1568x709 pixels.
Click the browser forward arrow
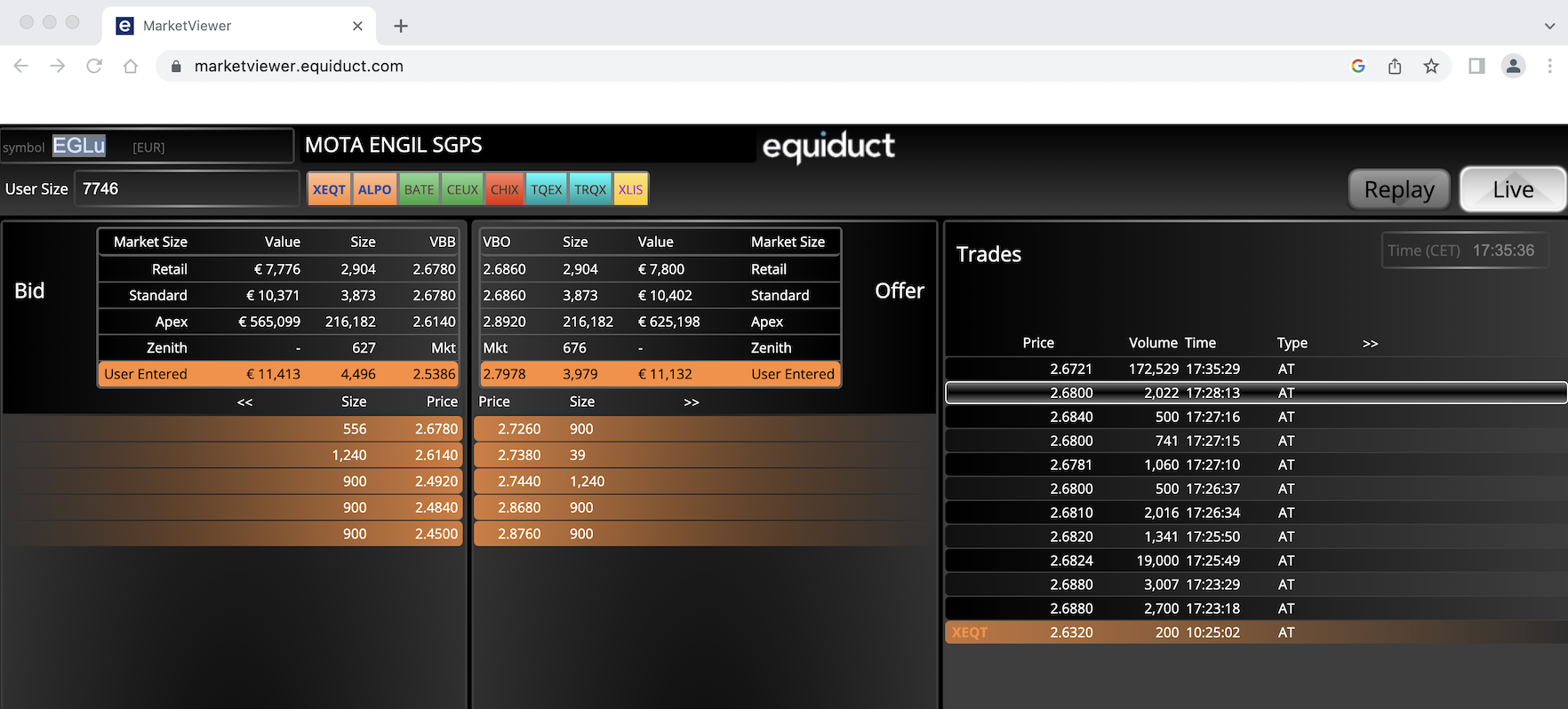click(x=58, y=66)
